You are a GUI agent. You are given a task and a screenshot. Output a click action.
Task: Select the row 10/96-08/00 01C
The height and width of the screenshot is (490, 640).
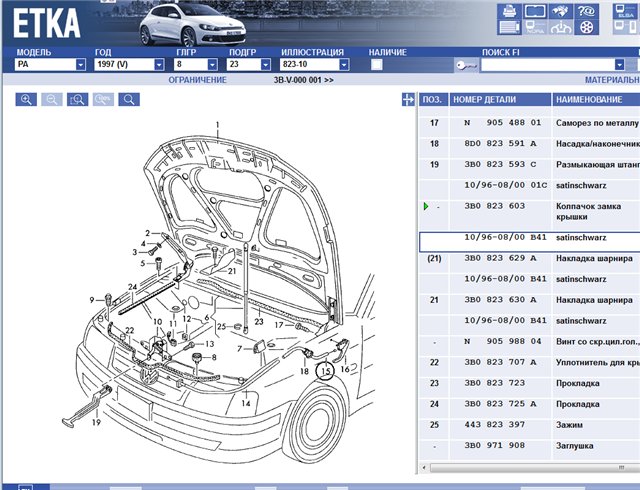click(x=505, y=185)
